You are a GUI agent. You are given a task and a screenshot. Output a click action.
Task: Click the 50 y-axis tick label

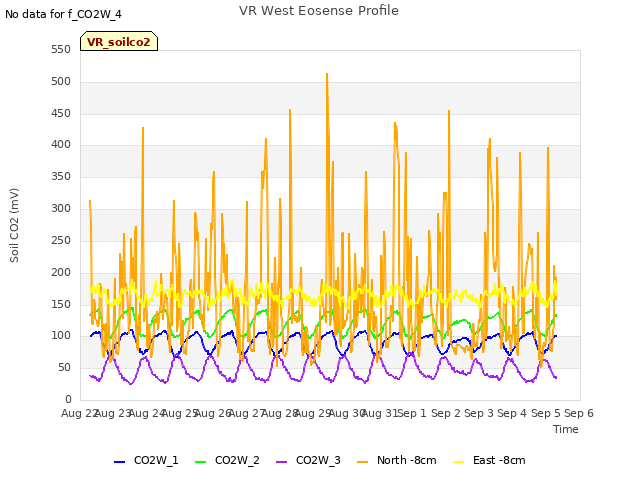pos(64,367)
